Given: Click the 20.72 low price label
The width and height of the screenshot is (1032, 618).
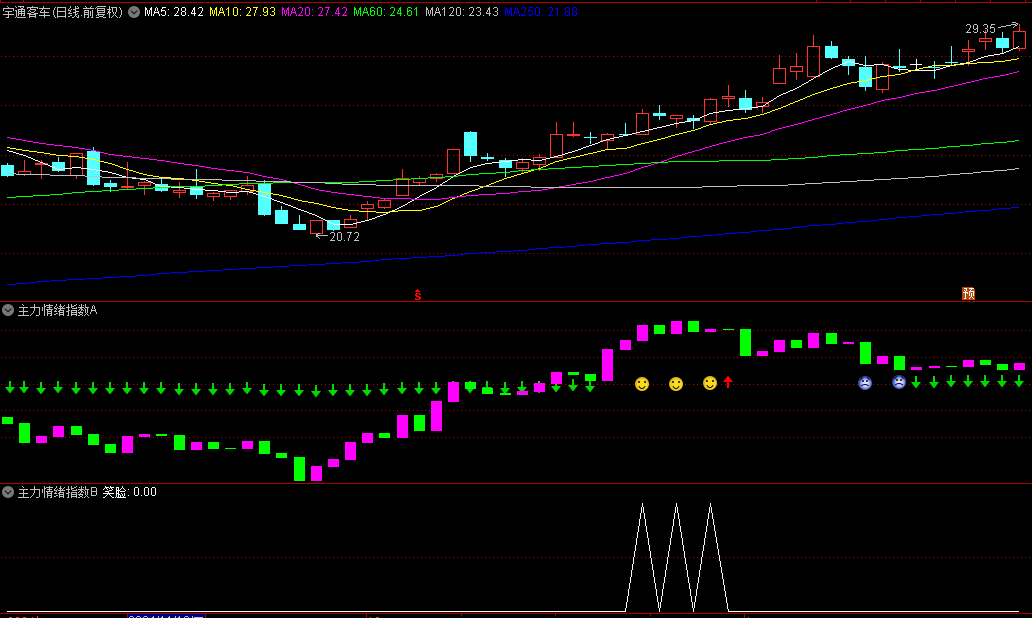Looking at the screenshot, I should (344, 237).
